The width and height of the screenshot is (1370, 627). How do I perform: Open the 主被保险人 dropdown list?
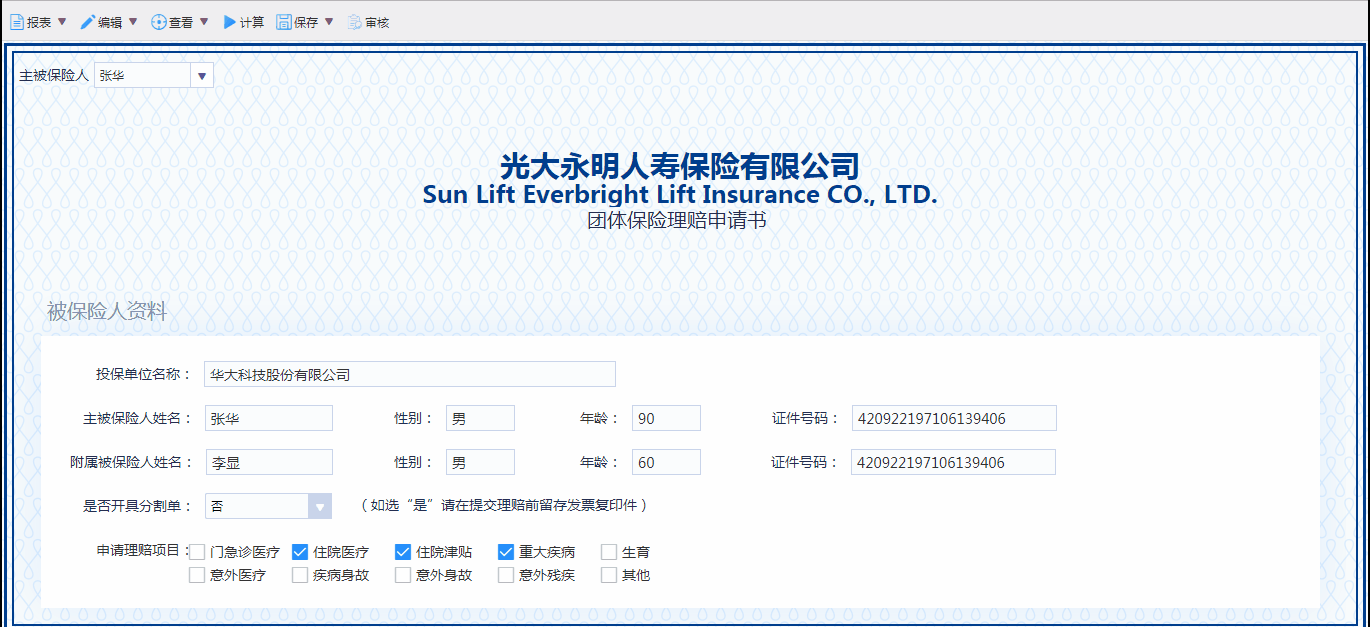tap(202, 76)
